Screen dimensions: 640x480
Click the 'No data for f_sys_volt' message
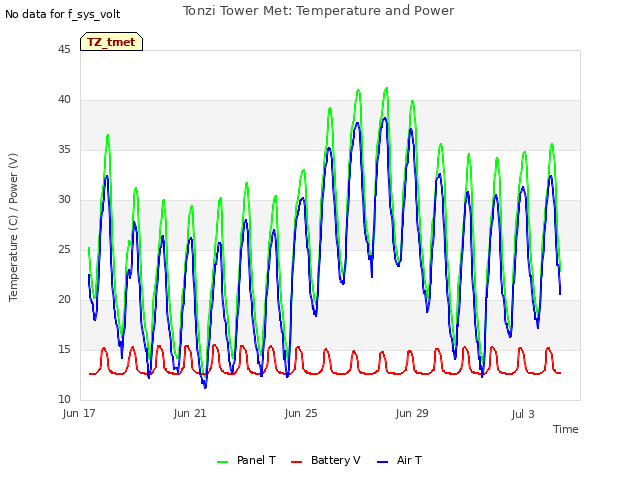click(x=62, y=14)
